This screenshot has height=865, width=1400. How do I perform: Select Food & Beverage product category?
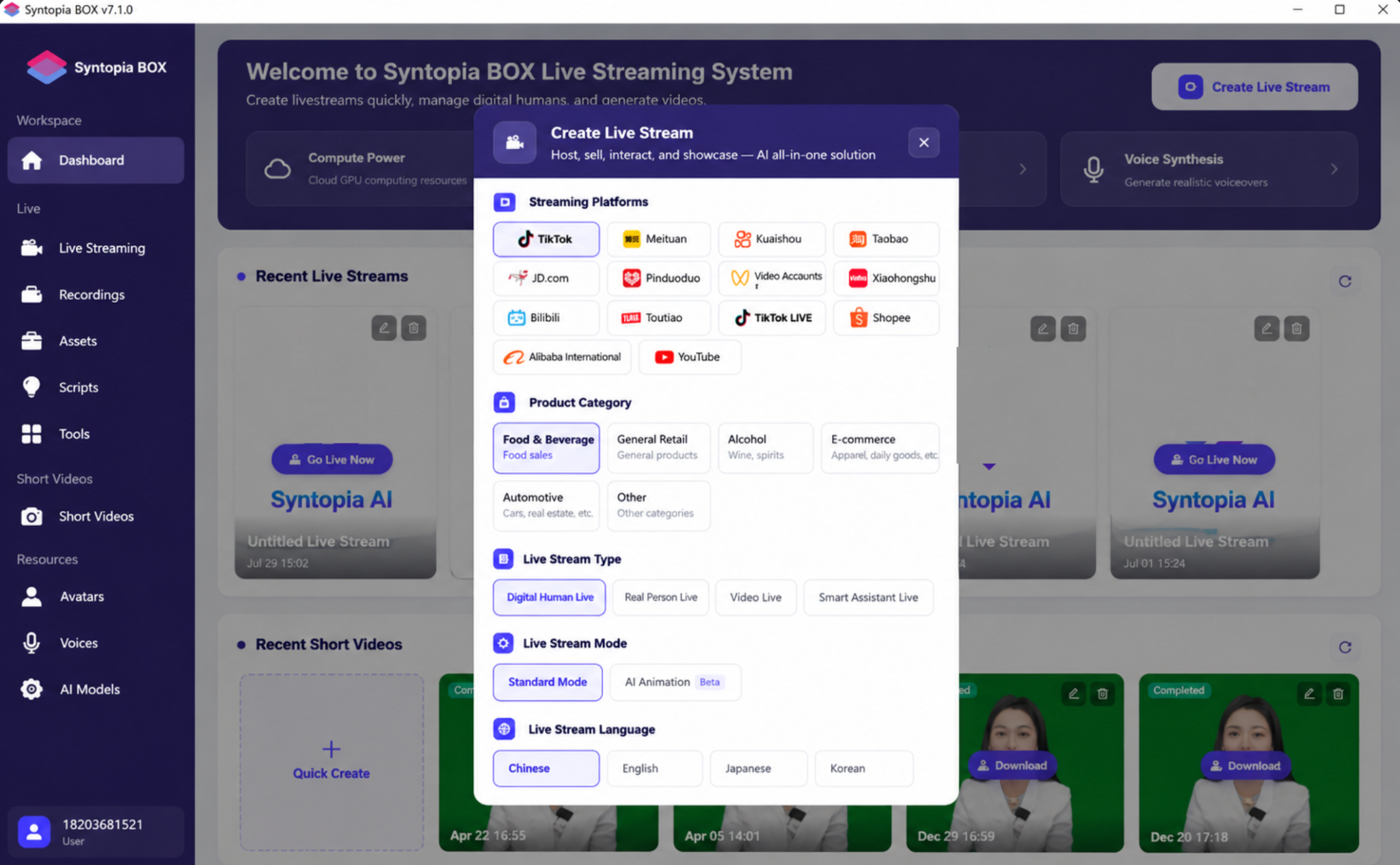(x=546, y=448)
